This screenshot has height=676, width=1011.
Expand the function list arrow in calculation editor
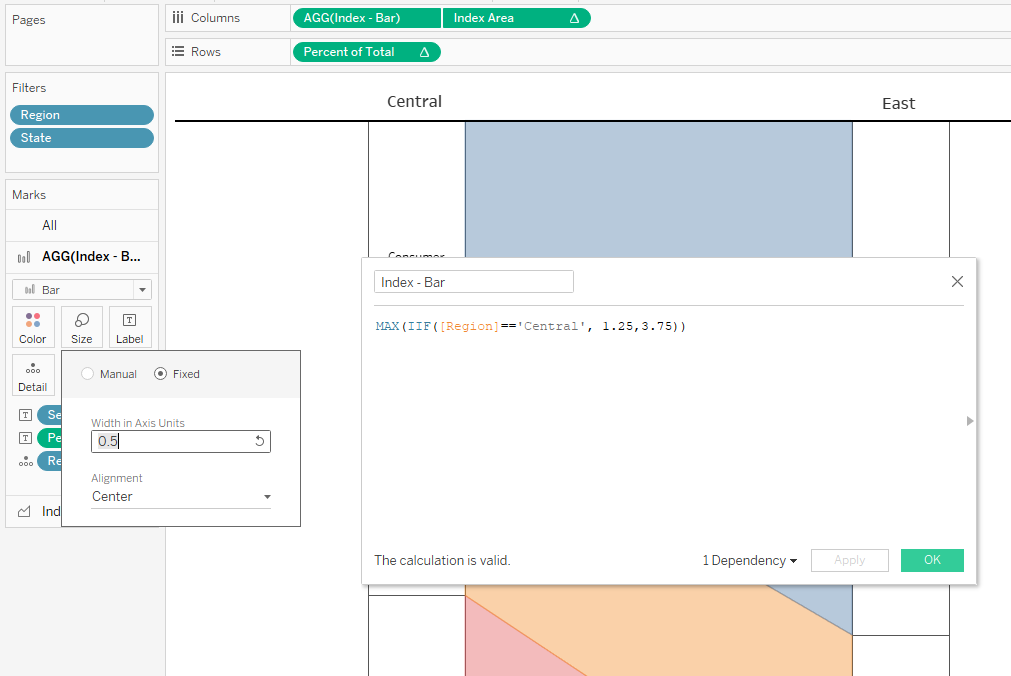[970, 421]
